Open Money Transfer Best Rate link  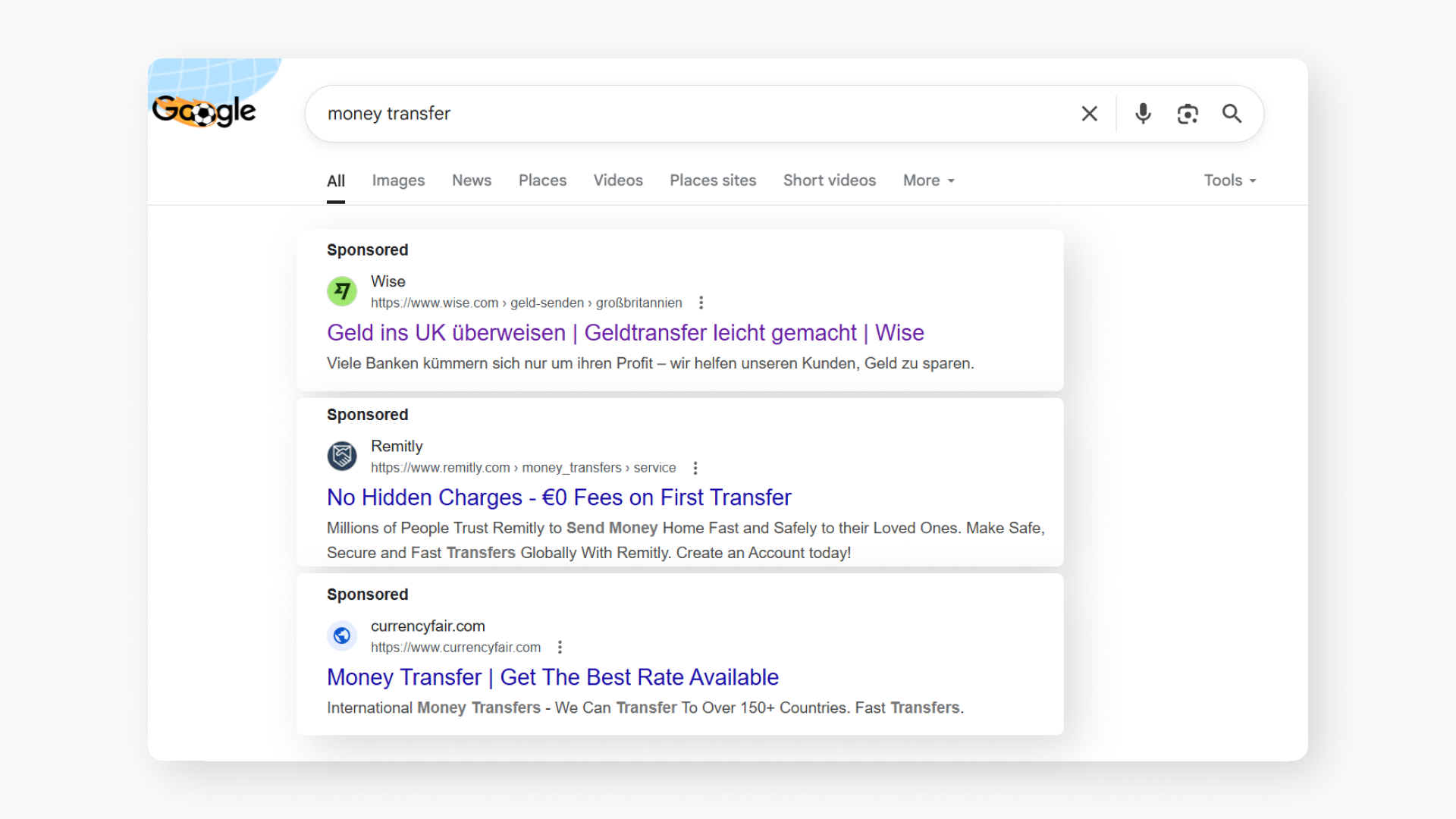tap(553, 677)
